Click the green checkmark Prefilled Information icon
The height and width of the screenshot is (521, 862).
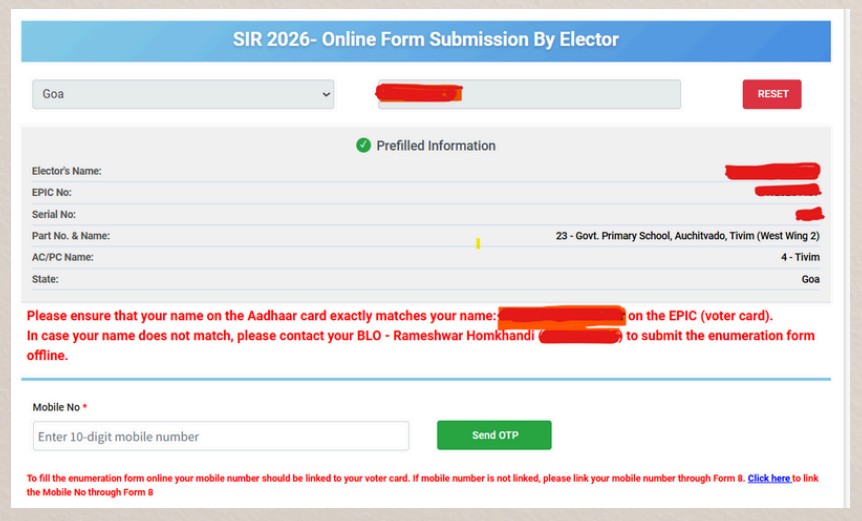pos(364,145)
